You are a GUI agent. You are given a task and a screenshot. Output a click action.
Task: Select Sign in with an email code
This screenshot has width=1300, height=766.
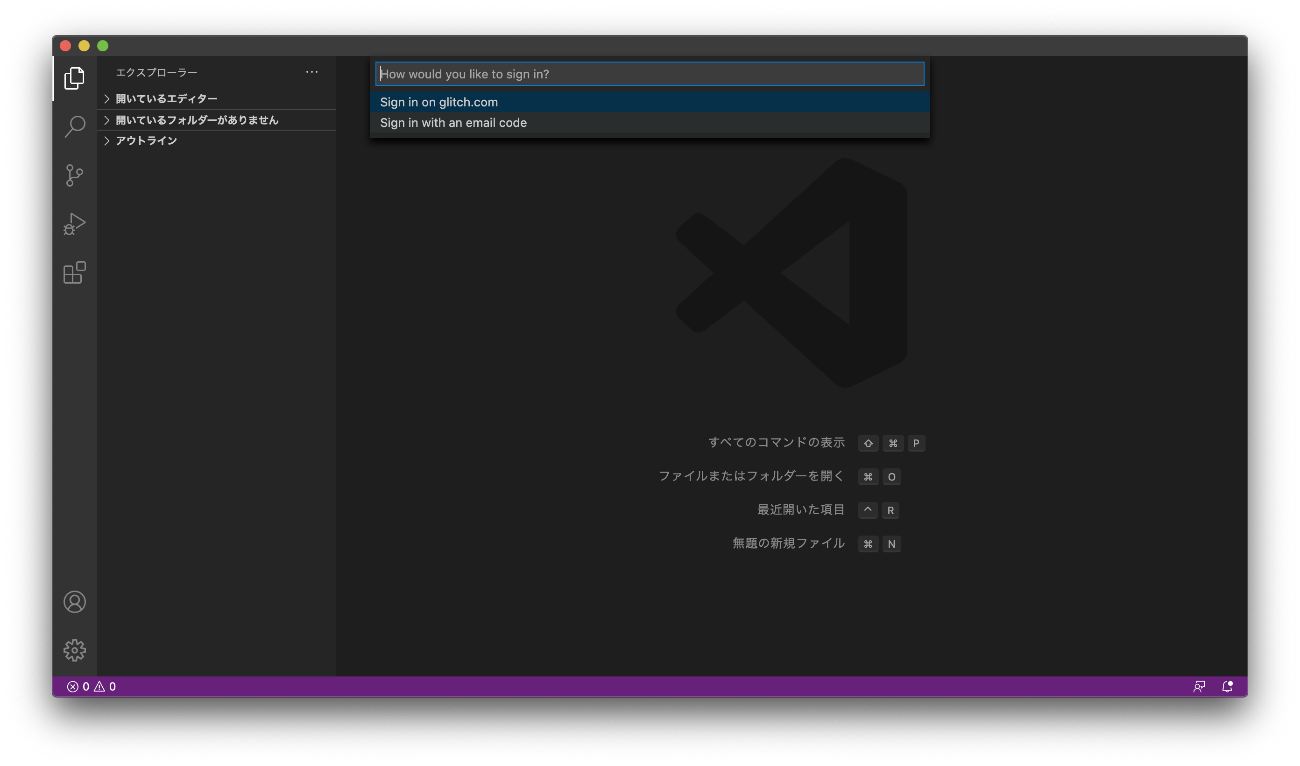click(650, 123)
